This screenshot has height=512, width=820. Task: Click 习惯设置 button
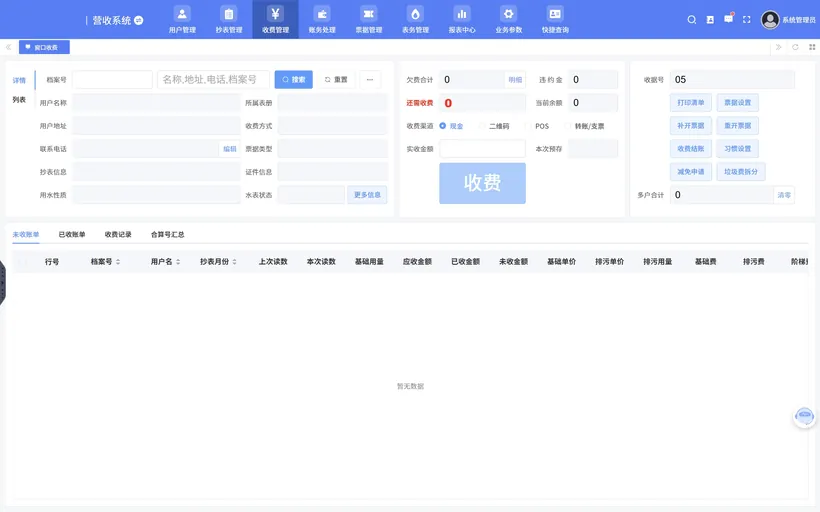(x=737, y=149)
